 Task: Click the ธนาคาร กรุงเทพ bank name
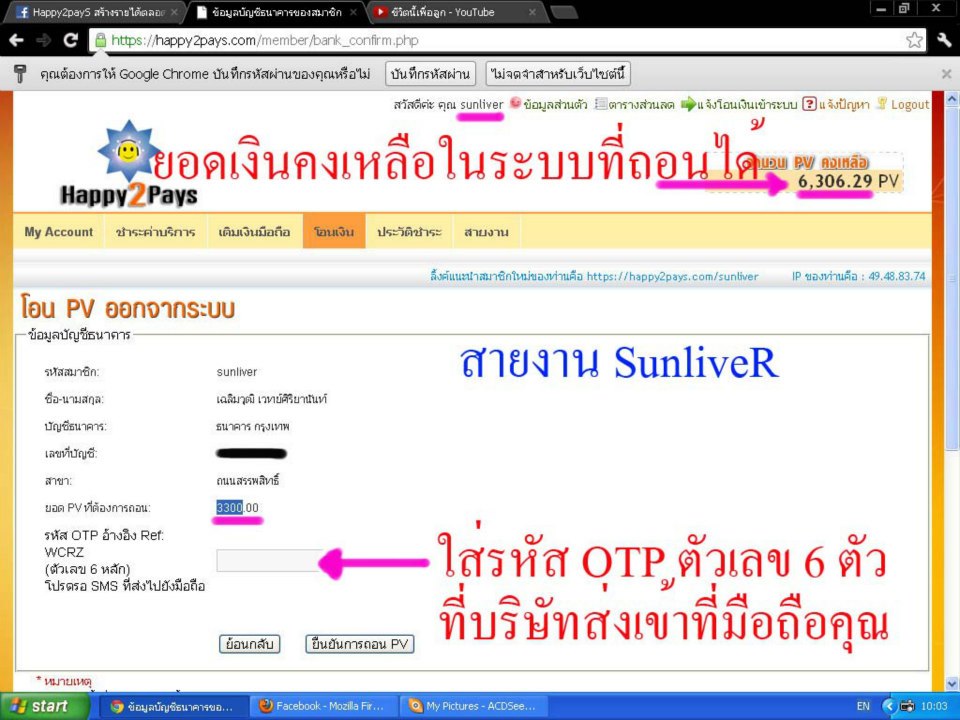tap(253, 427)
